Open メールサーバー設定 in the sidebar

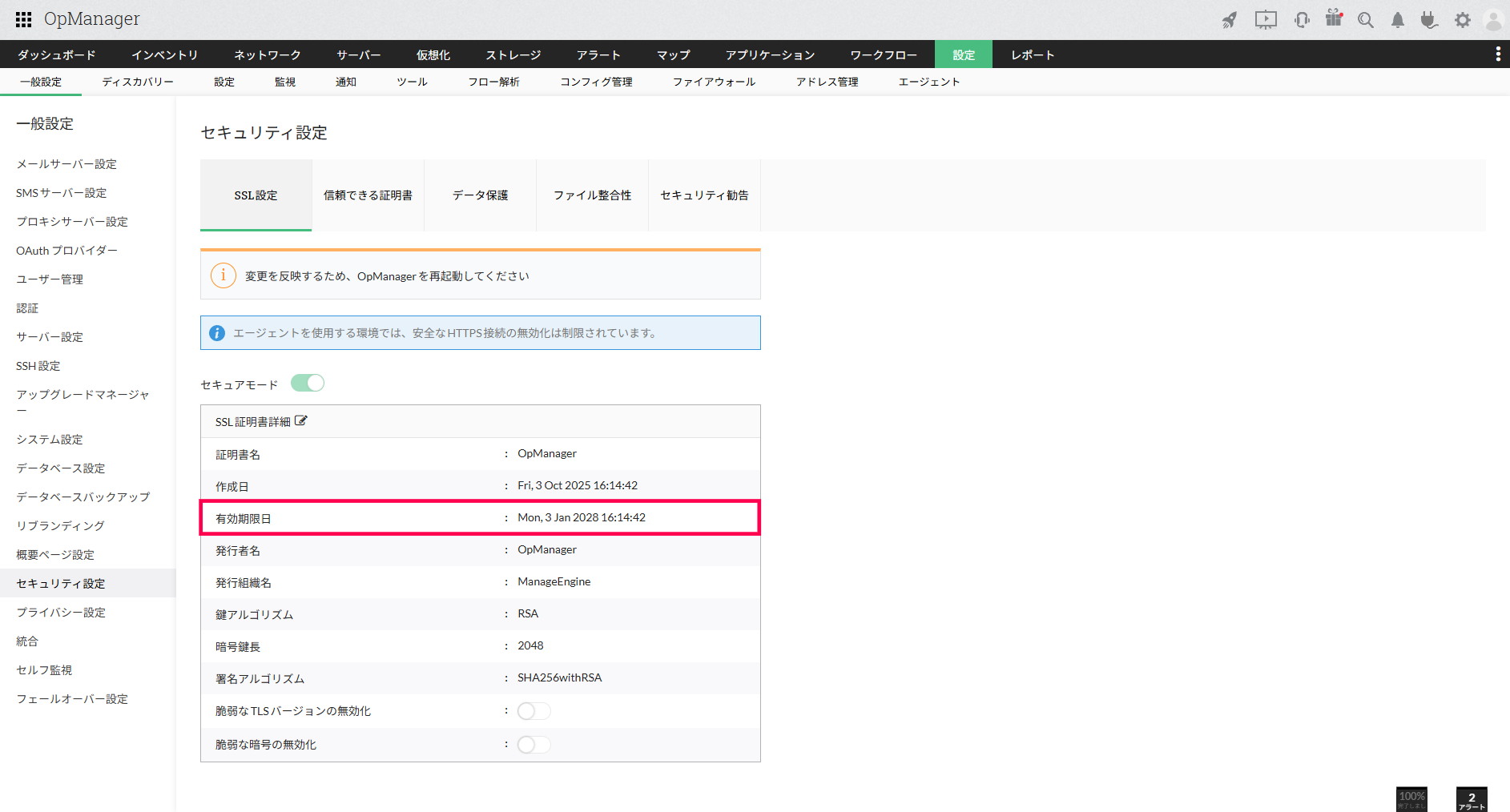pos(66,164)
